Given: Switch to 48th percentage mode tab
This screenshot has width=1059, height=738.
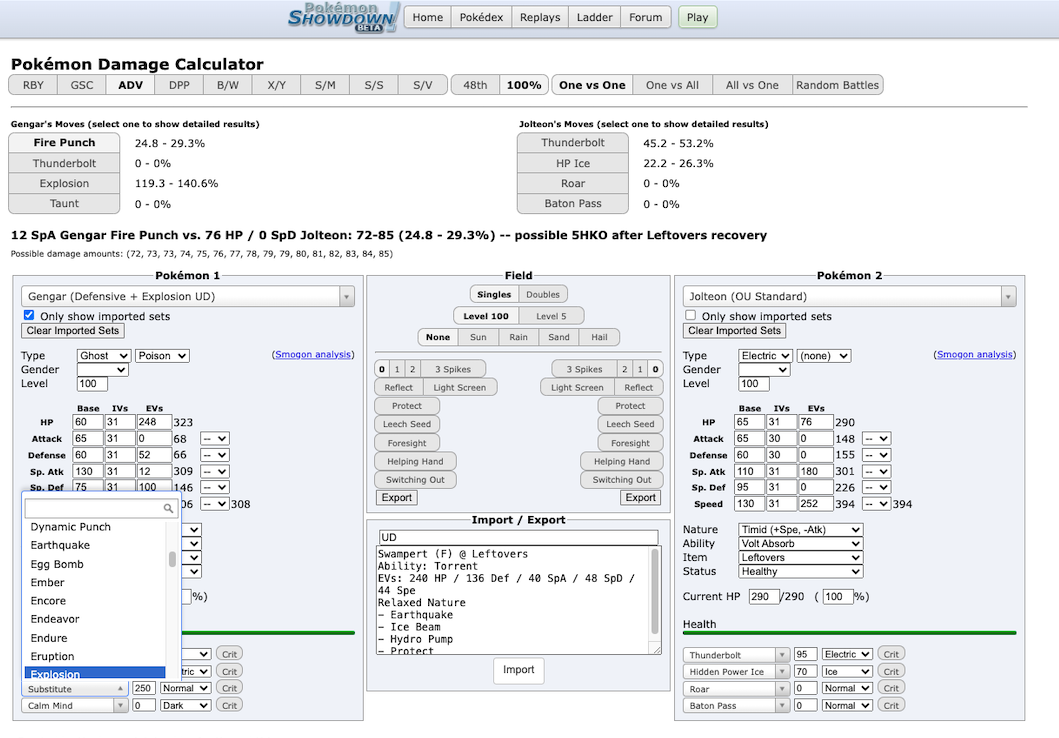Looking at the screenshot, I should [x=475, y=85].
